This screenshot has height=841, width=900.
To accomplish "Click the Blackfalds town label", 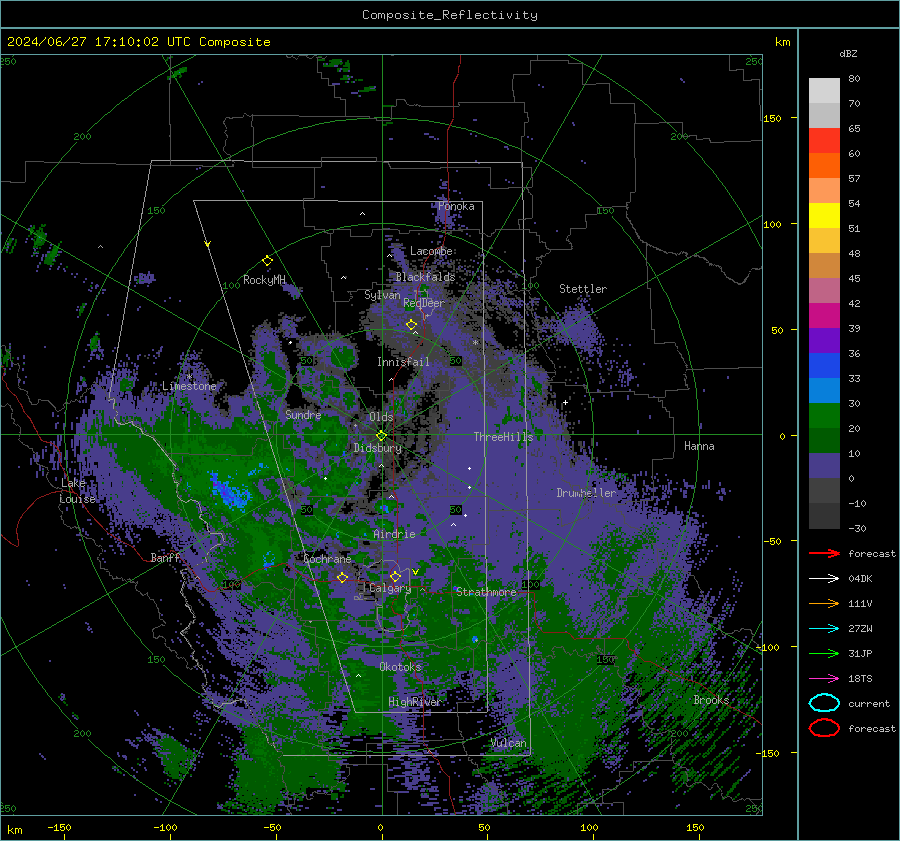I will [x=425, y=277].
